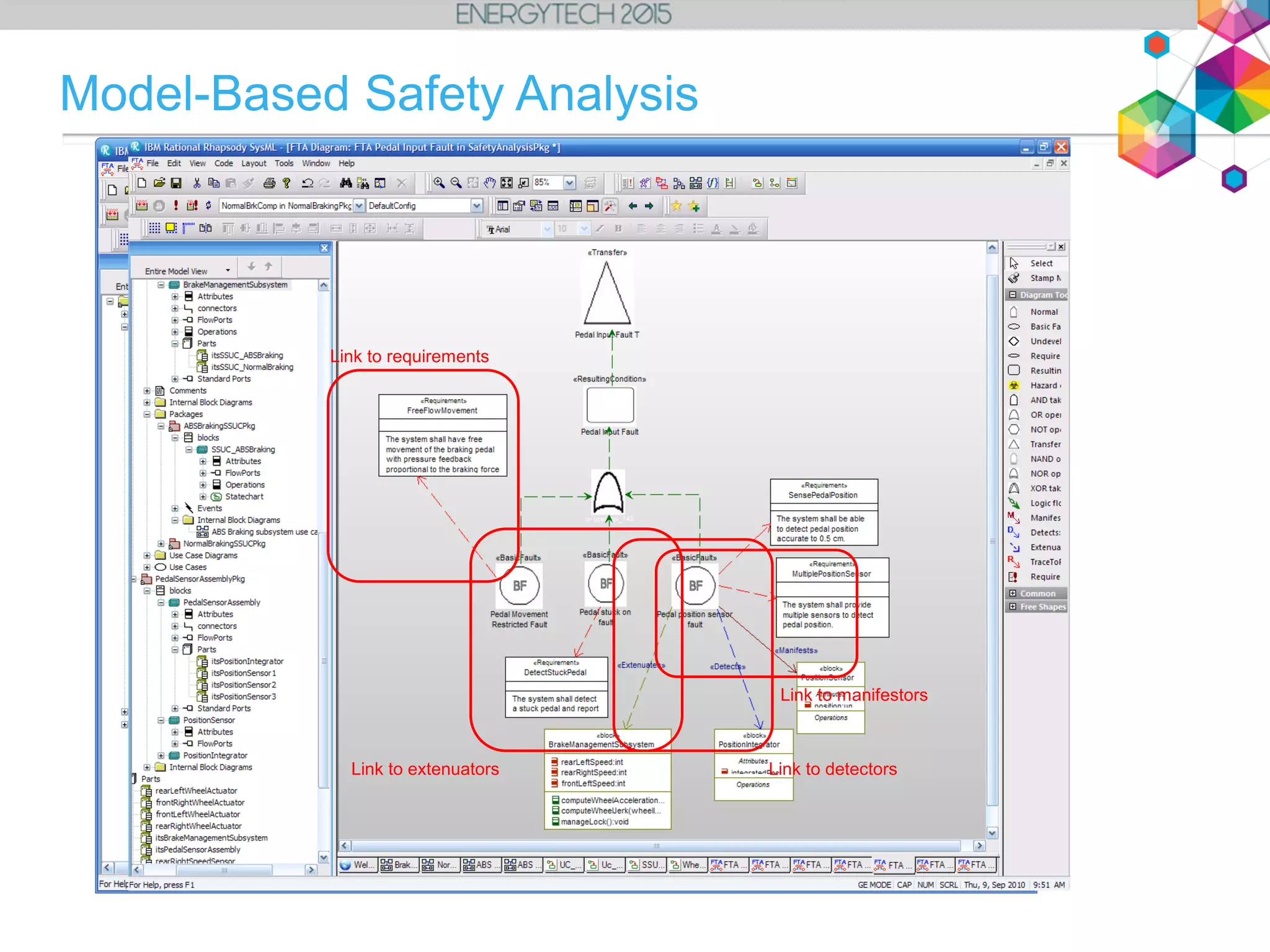This screenshot has width=1270, height=952.
Task: Toggle Italic text formatting
Action: [x=600, y=229]
